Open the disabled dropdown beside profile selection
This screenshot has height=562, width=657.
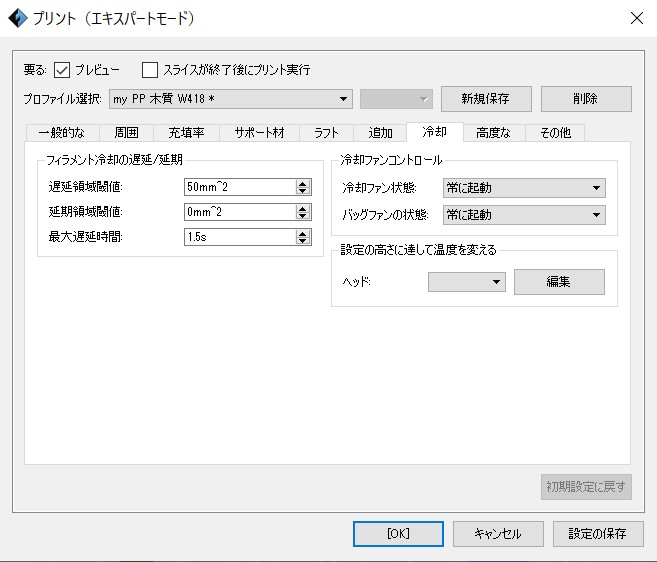pos(396,99)
